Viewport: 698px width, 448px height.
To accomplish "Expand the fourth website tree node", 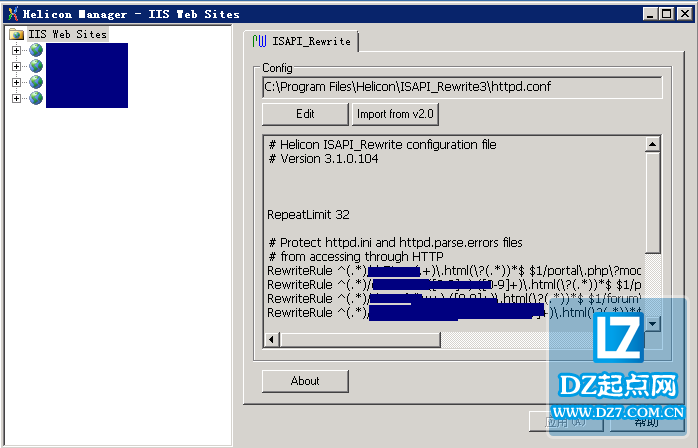I will [16, 98].
